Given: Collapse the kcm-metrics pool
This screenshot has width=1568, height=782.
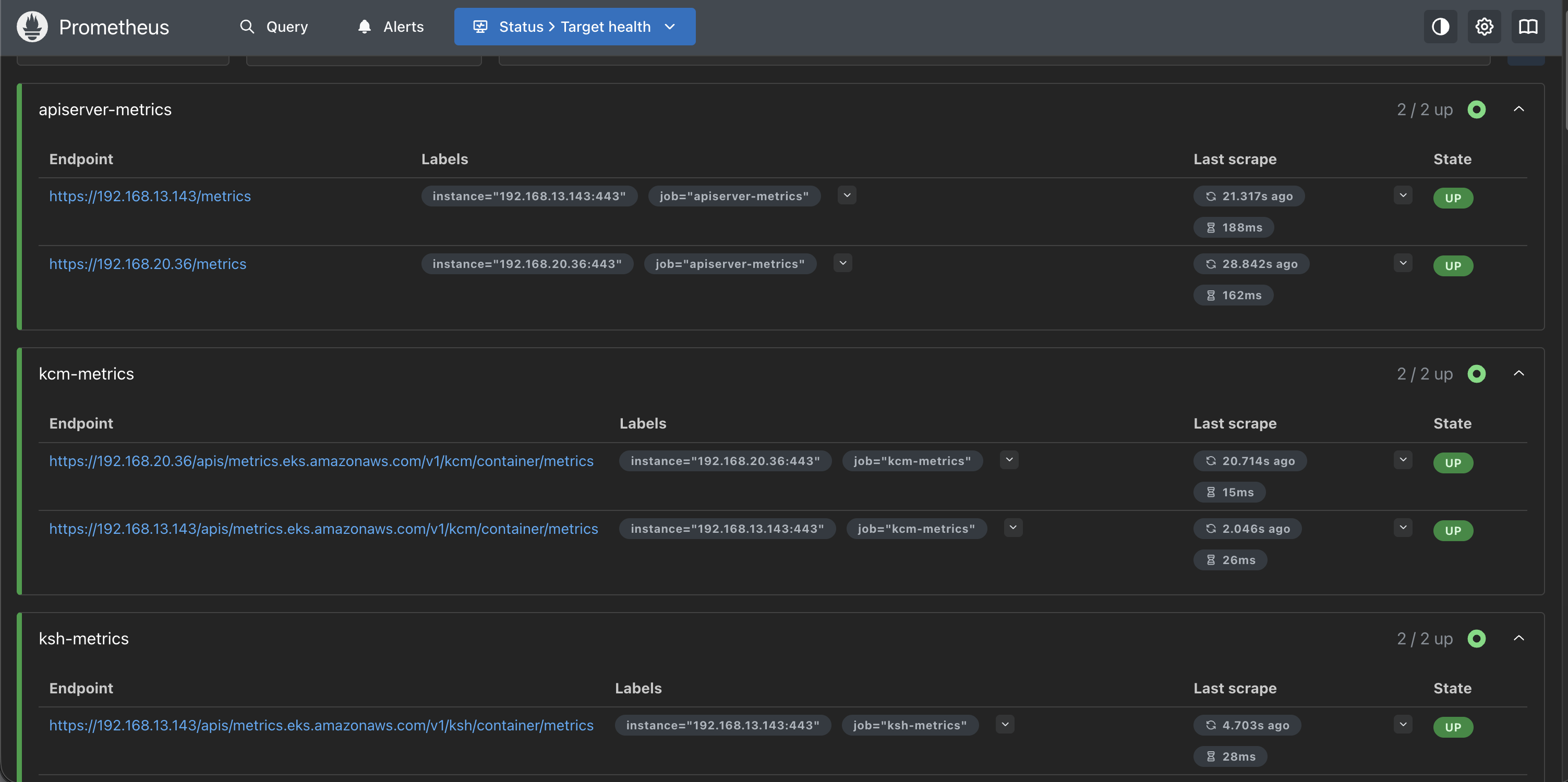Looking at the screenshot, I should coord(1518,374).
